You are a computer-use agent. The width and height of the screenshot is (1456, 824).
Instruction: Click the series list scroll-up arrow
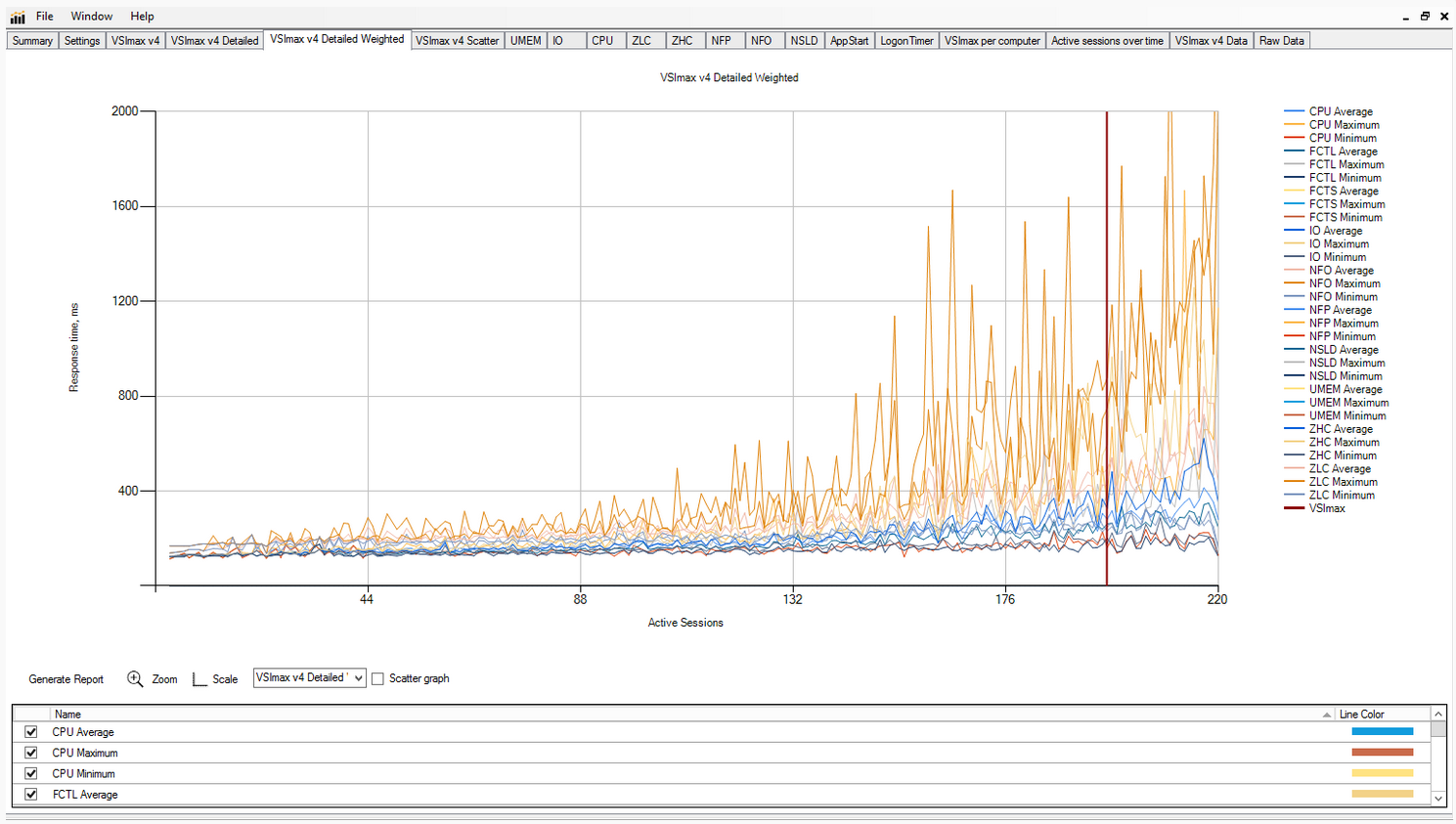pyautogui.click(x=1438, y=715)
